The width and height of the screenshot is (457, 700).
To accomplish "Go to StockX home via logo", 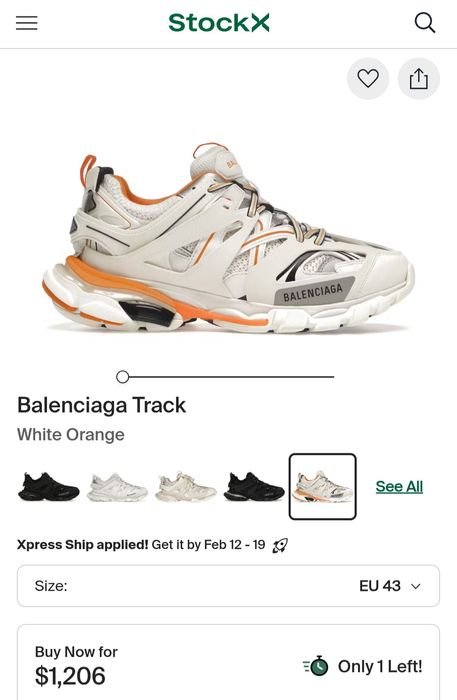I will tap(219, 23).
